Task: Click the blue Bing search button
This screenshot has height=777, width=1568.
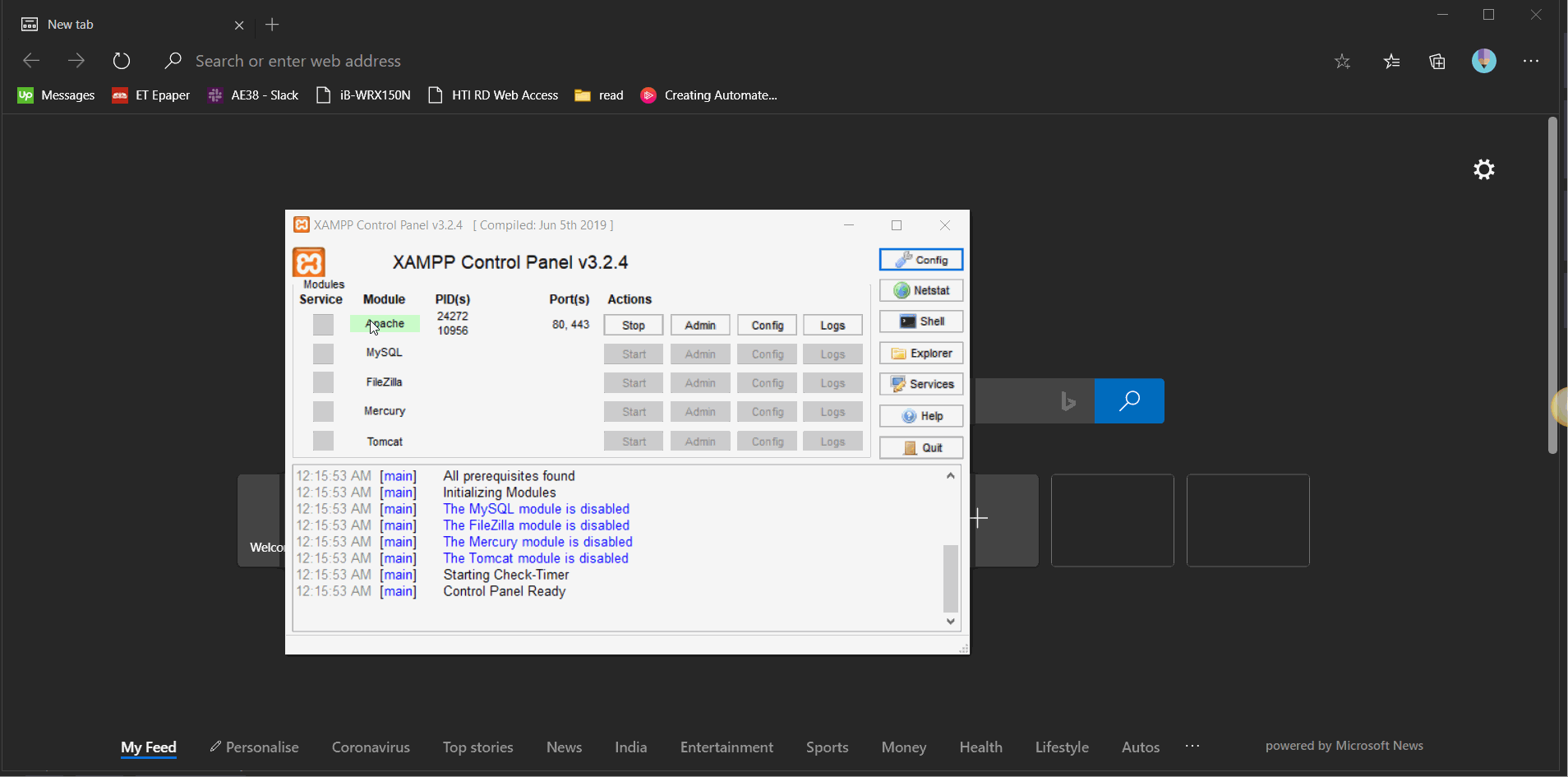Action: pos(1129,400)
